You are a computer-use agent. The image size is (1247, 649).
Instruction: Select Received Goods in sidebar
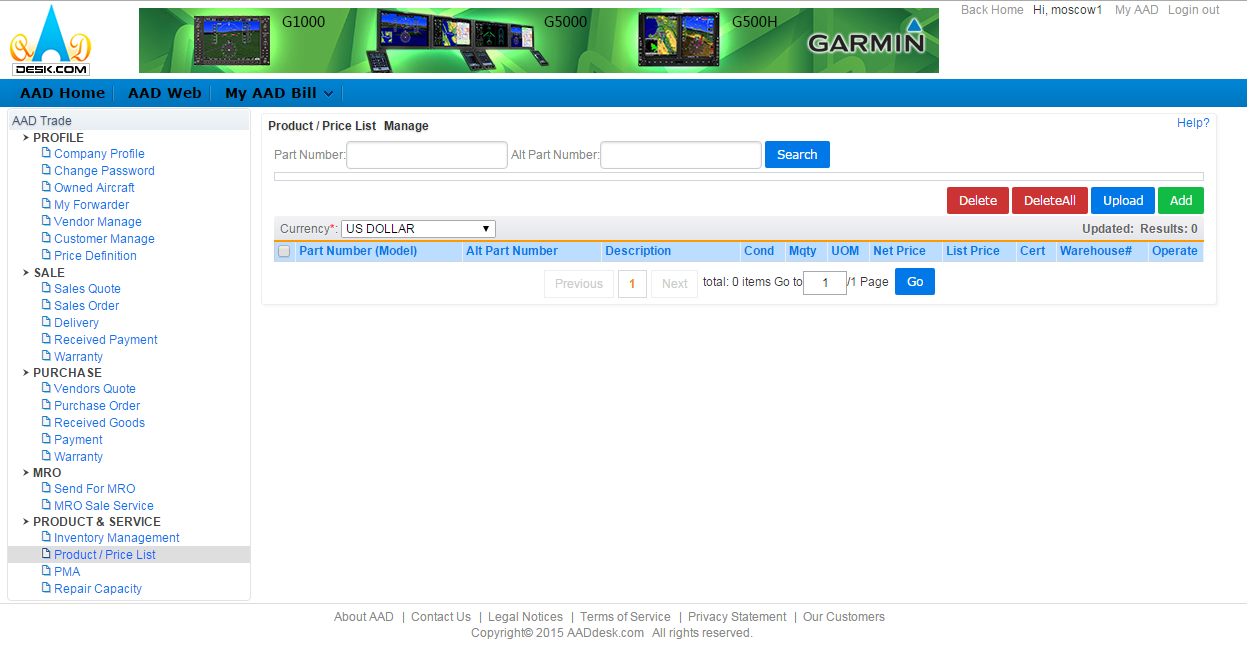pyautogui.click(x=99, y=423)
